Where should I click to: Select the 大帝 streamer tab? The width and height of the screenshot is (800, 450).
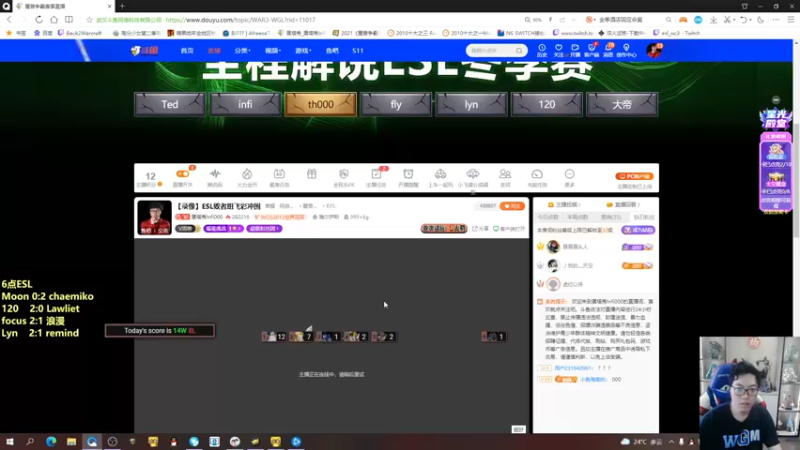pos(622,105)
